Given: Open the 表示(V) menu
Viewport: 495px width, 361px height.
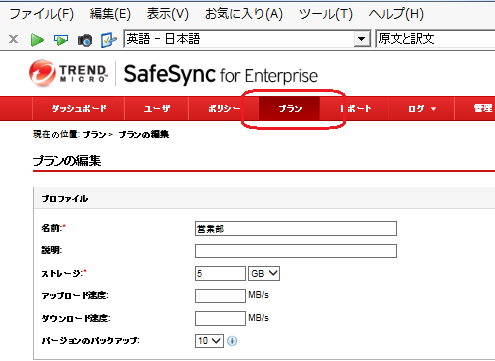Looking at the screenshot, I should point(168,14).
